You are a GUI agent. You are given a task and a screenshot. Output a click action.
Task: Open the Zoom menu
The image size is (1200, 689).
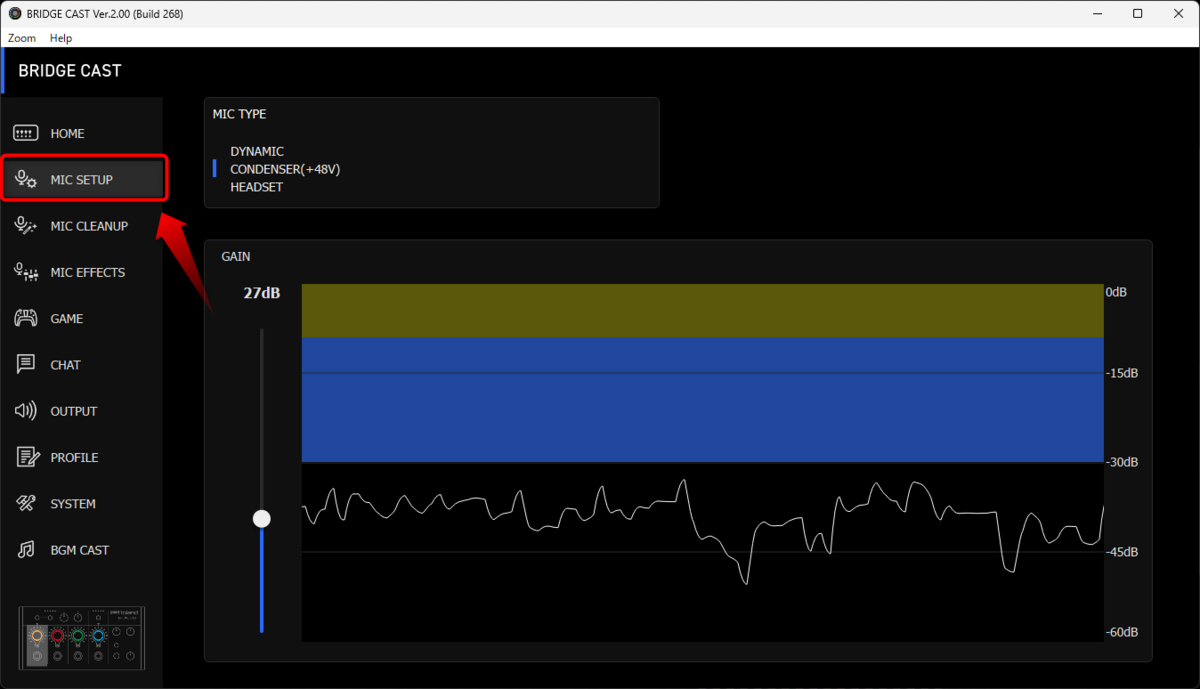(22, 38)
